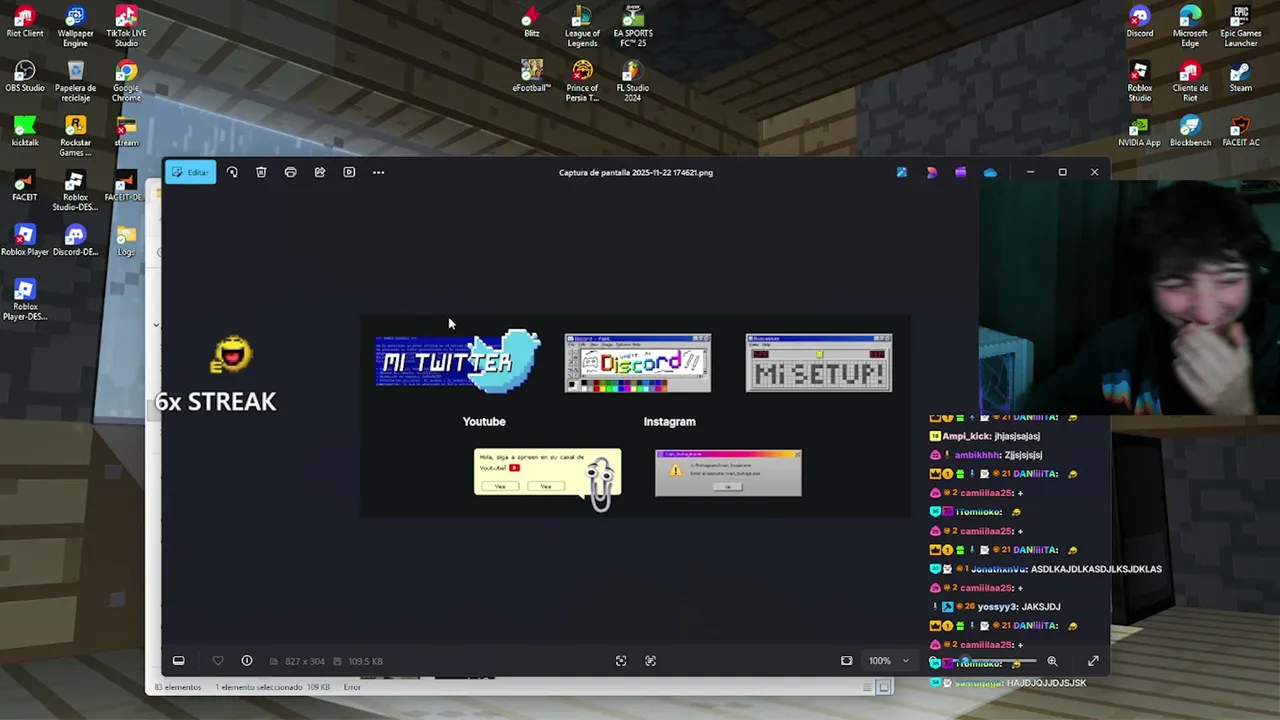Select the Rockstar Games desktop icon
The width and height of the screenshot is (1280, 720).
(76, 137)
